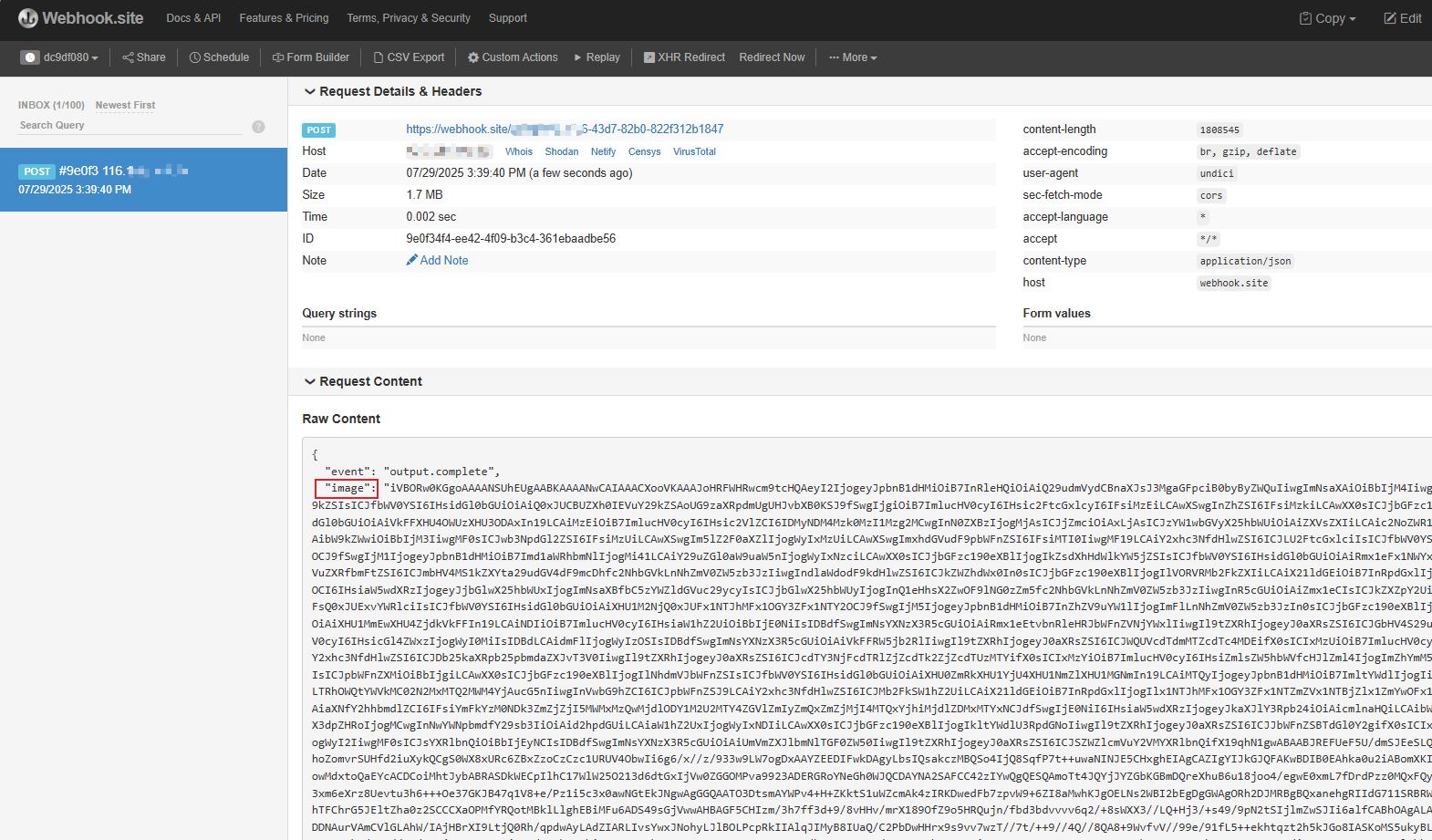Toggle Newest First sort order
The width and height of the screenshot is (1432, 840).
pyautogui.click(x=125, y=106)
